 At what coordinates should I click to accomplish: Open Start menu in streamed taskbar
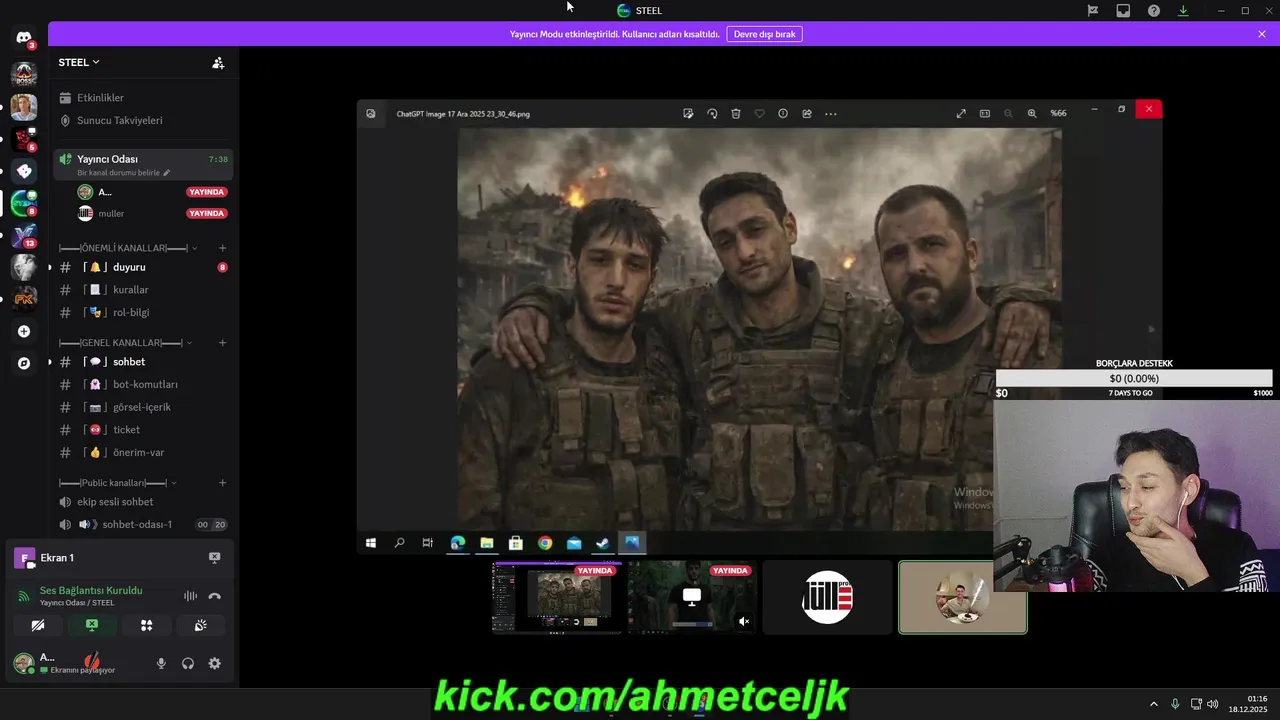click(371, 543)
